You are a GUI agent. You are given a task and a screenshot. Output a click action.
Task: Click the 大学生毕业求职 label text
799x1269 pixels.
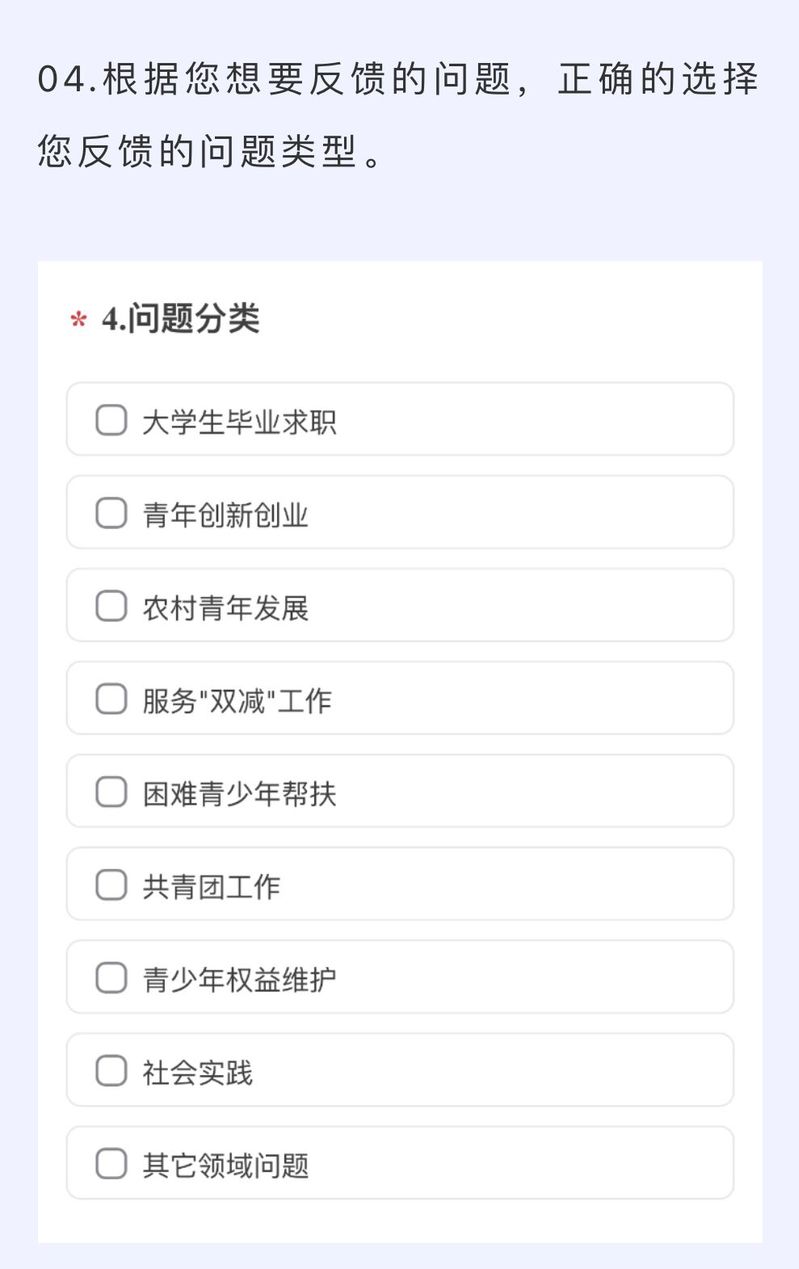click(x=239, y=421)
